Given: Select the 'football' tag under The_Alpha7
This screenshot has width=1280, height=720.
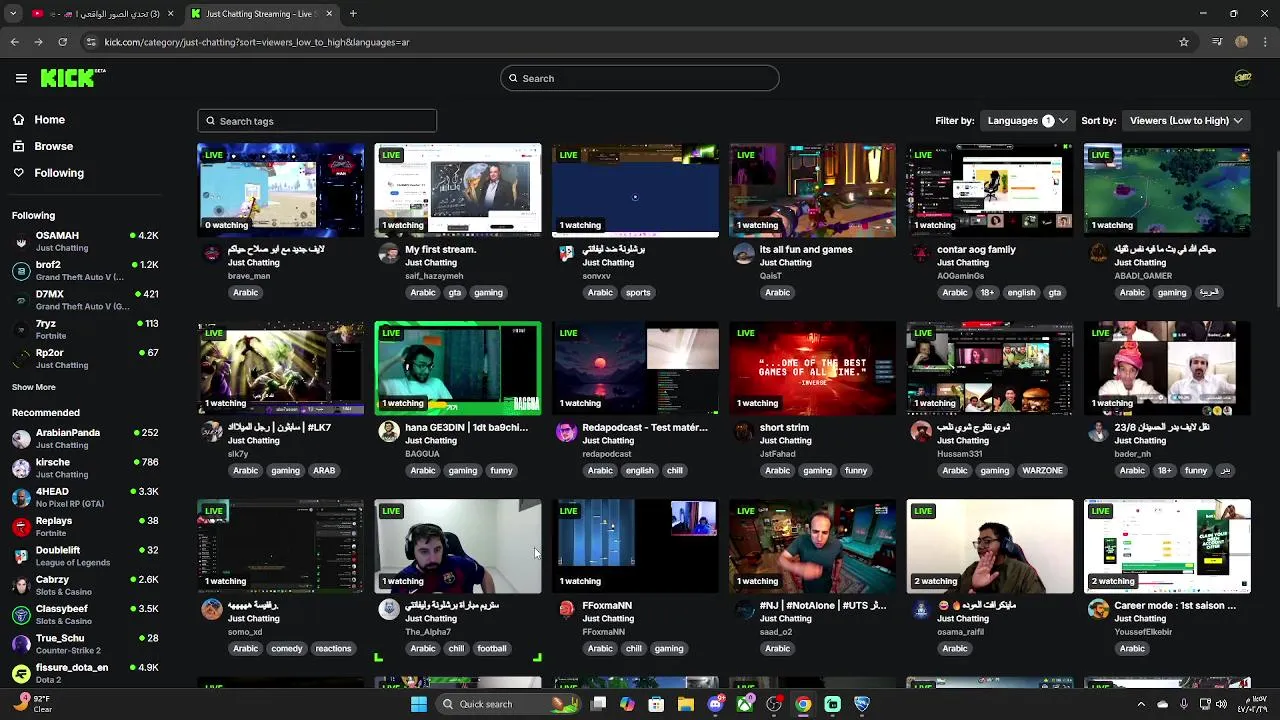Looking at the screenshot, I should (492, 649).
